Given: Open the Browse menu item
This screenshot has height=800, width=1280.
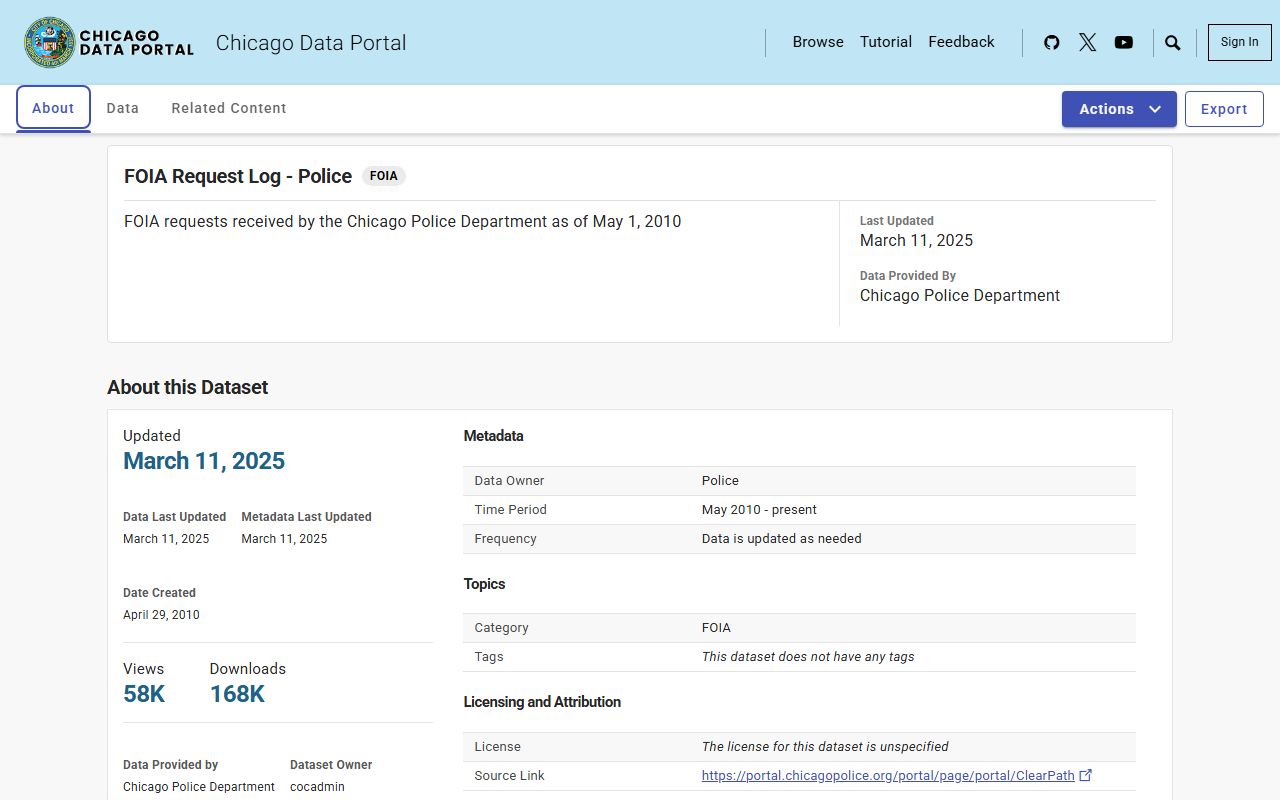Looking at the screenshot, I should pos(818,42).
